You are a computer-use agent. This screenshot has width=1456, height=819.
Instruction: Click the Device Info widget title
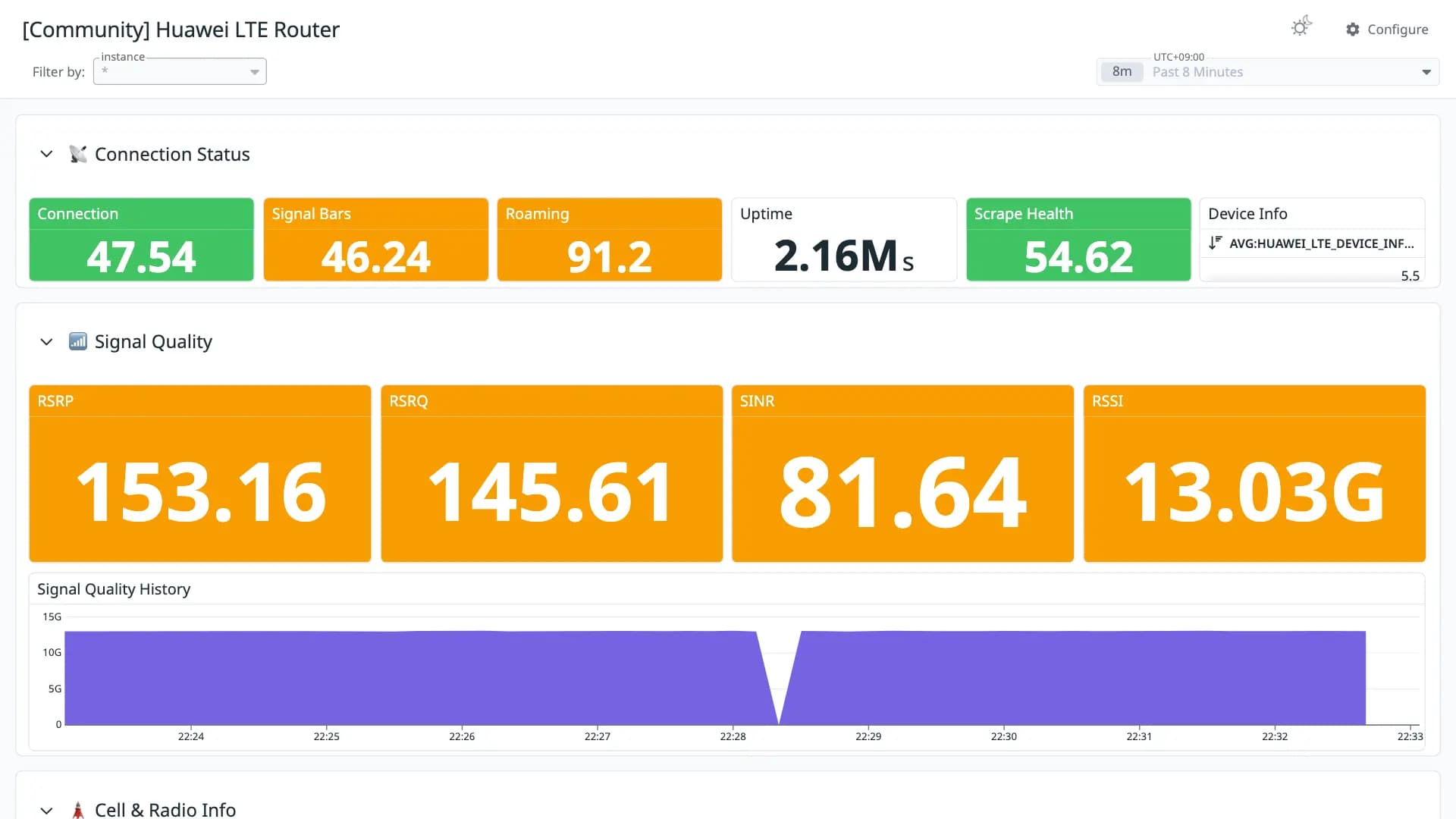pos(1247,214)
